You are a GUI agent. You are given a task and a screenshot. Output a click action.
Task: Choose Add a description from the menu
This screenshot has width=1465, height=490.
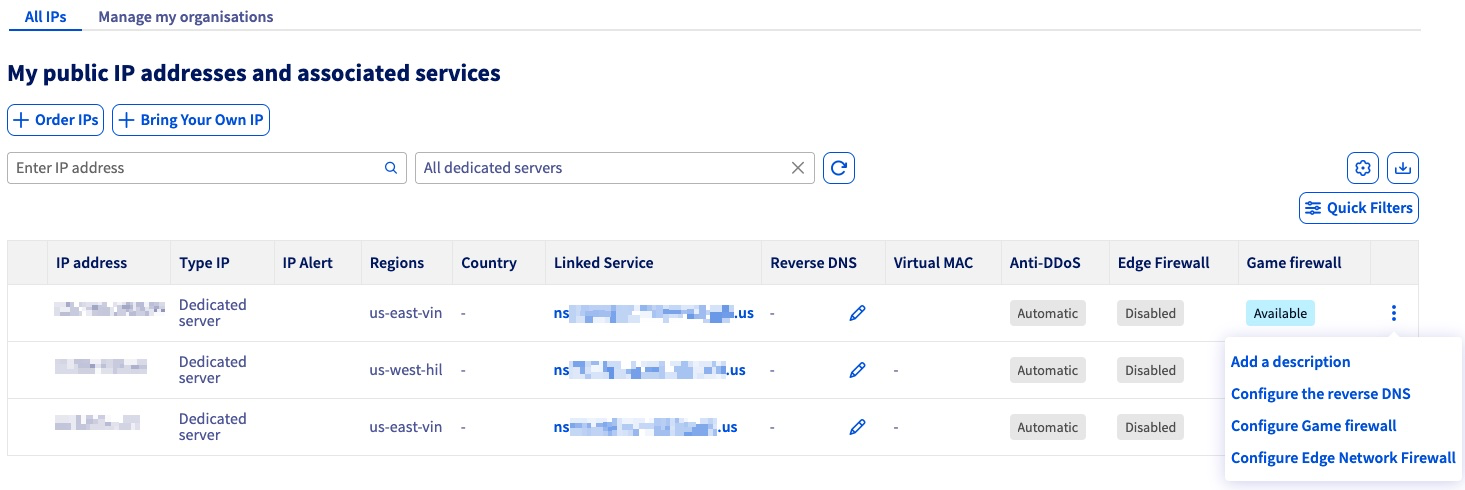[x=1291, y=362]
